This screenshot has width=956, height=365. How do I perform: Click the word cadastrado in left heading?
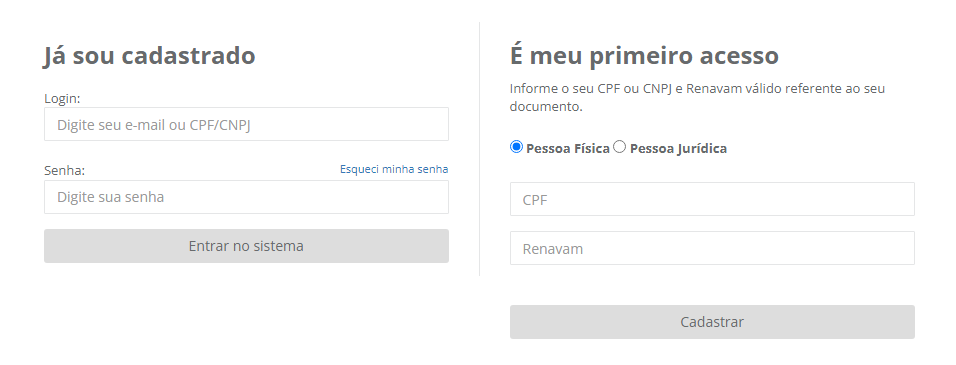[x=188, y=55]
